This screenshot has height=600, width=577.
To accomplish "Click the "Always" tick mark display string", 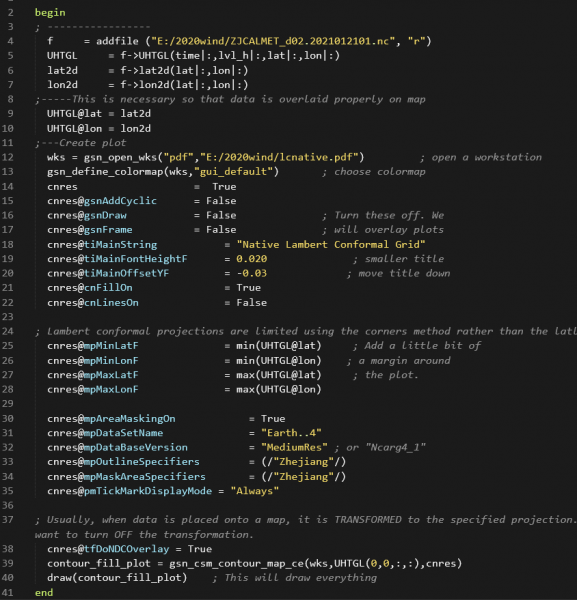I will point(254,491).
